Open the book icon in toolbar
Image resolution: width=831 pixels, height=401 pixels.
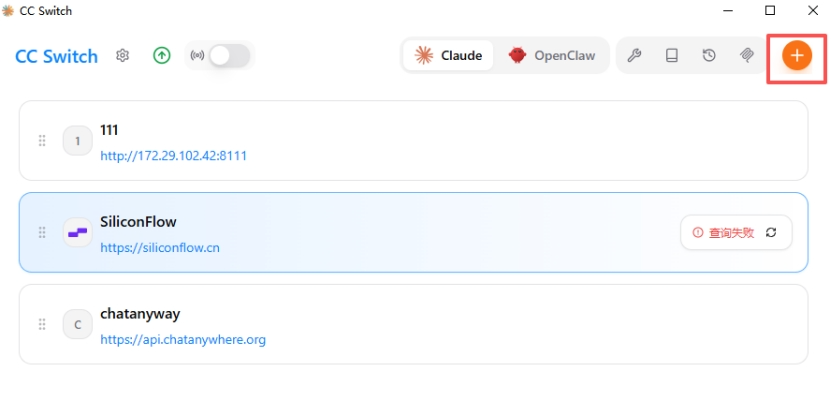click(671, 55)
